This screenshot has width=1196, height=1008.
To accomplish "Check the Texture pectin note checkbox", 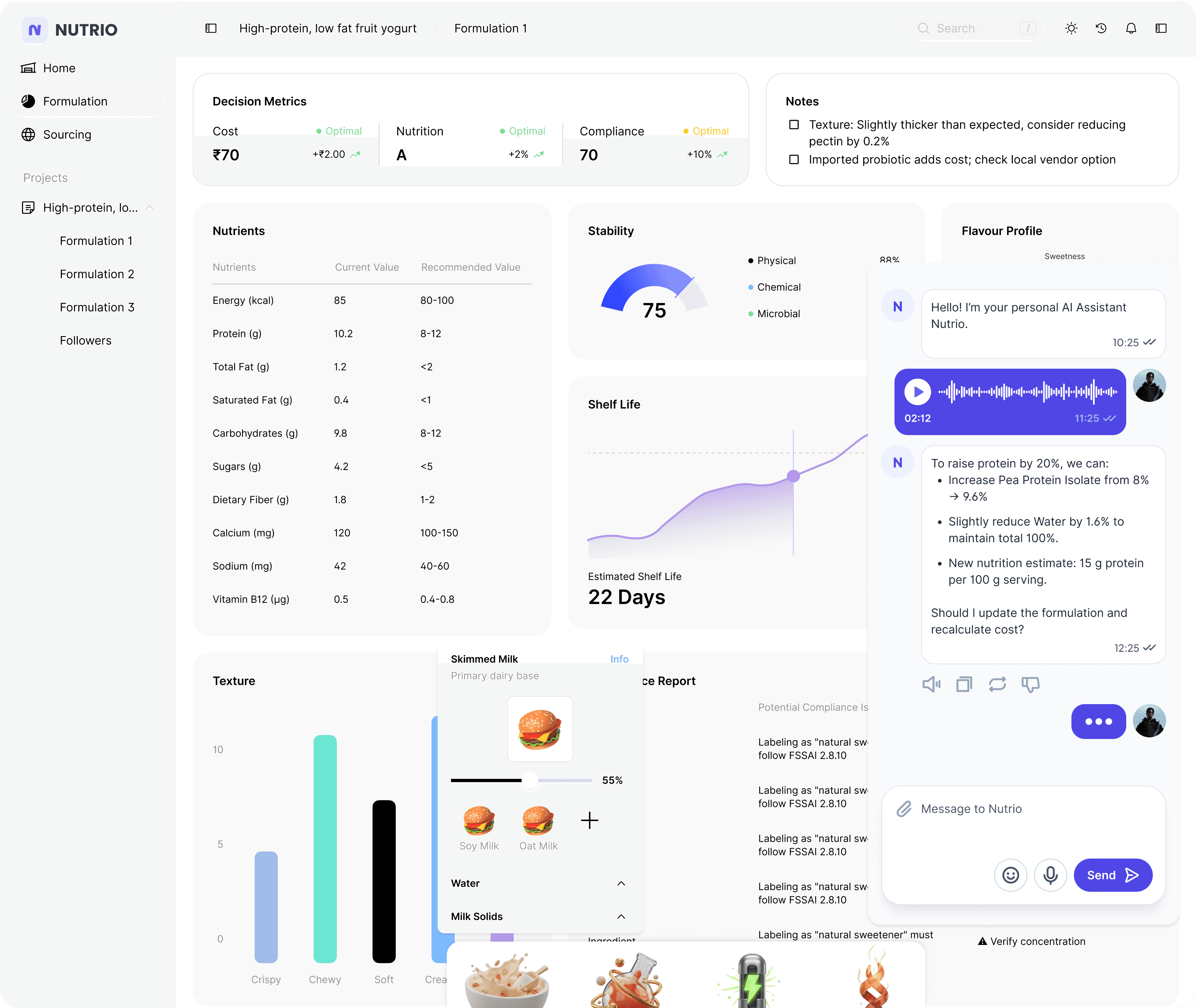I will coord(794,125).
